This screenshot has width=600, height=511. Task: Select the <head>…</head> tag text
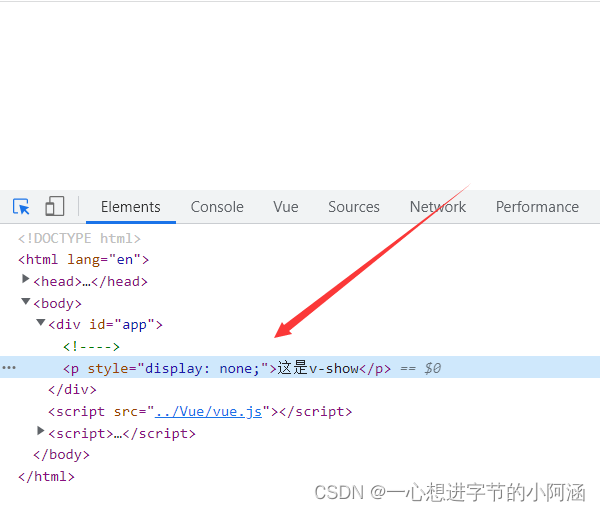click(x=90, y=282)
